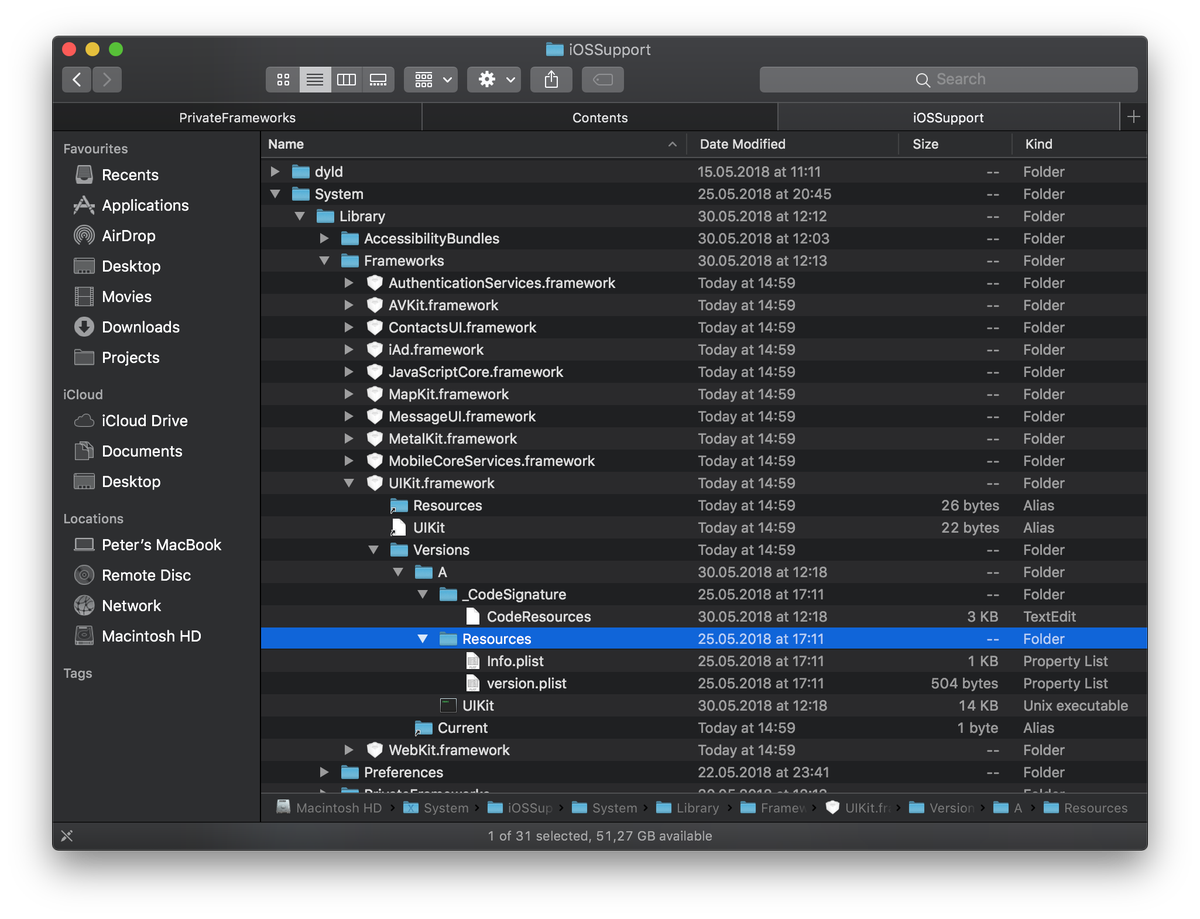
Task: Sort by the Size column header
Action: pyautogui.click(x=955, y=144)
